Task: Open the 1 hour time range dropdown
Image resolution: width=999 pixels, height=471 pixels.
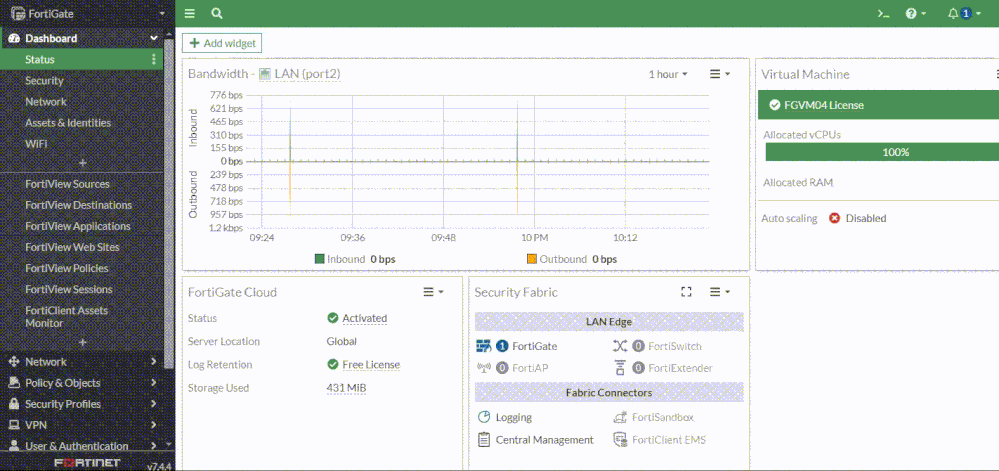Action: pos(668,74)
